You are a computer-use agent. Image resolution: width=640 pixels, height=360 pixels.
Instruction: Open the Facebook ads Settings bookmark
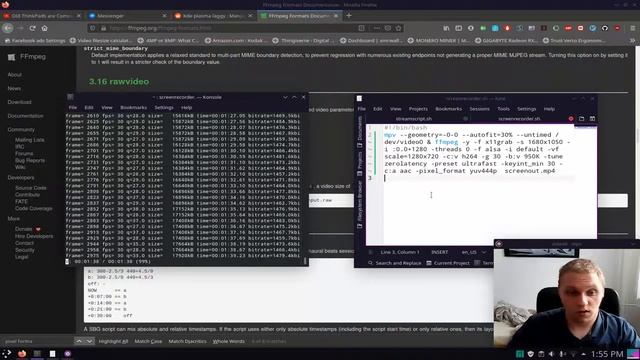[x=35, y=40]
